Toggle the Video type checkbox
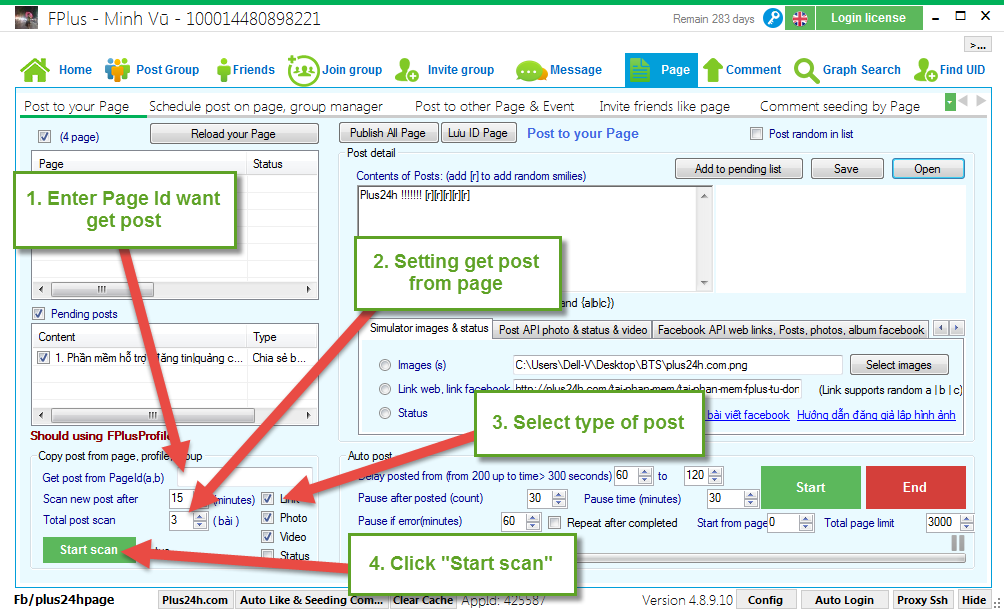 268,536
